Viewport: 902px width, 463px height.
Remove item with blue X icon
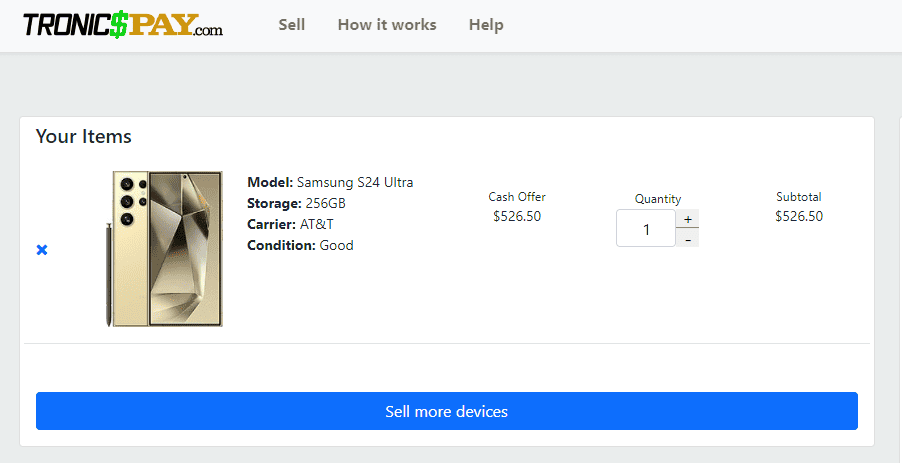pyautogui.click(x=42, y=250)
